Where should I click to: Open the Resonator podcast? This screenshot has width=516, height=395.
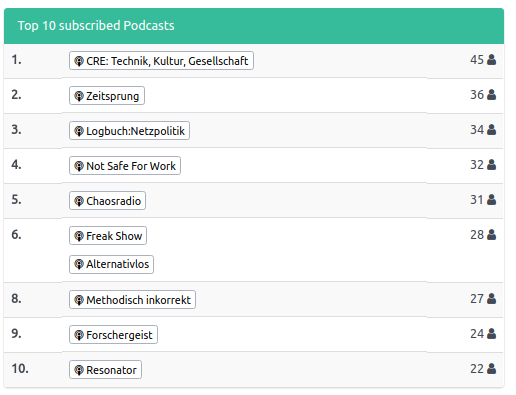[x=105, y=370]
